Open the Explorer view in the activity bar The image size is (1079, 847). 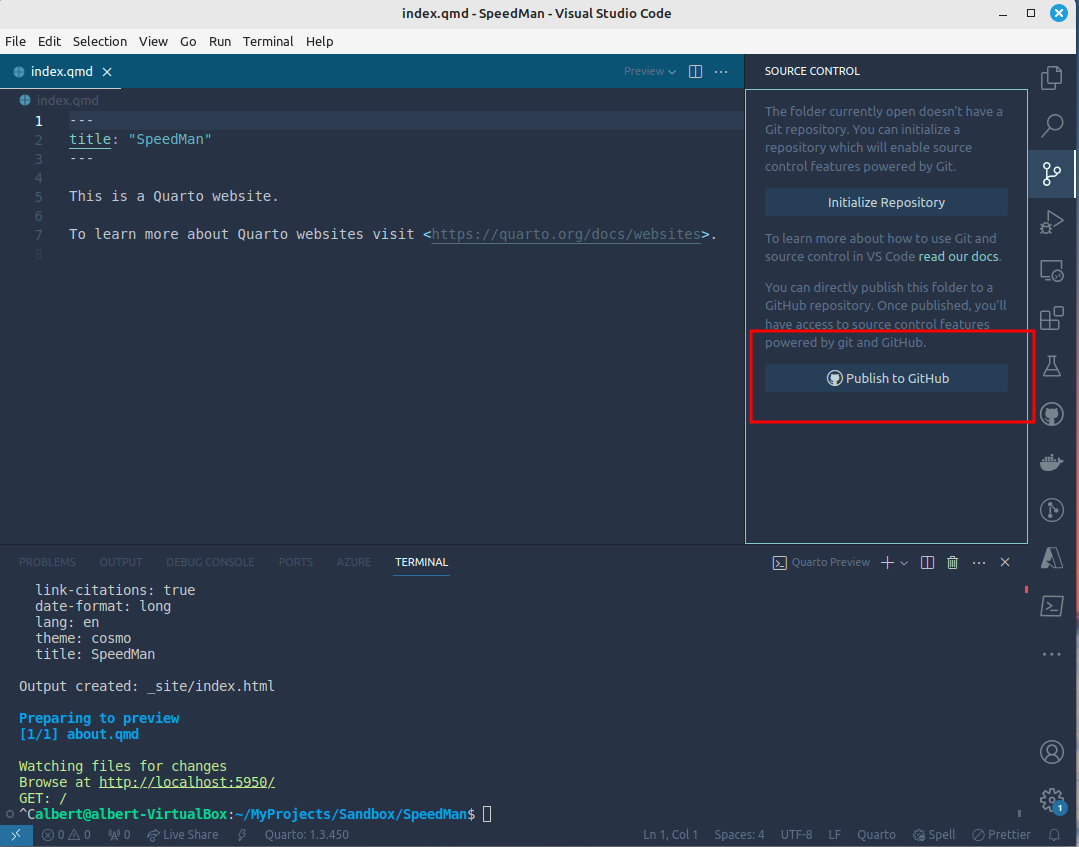point(1051,78)
